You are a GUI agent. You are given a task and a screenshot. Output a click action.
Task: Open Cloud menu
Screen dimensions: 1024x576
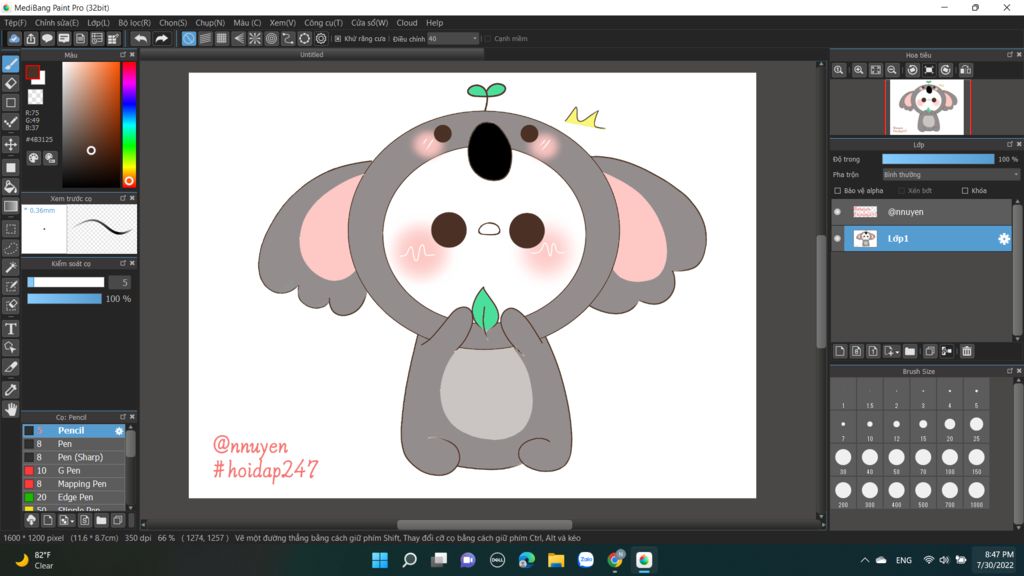tap(407, 23)
